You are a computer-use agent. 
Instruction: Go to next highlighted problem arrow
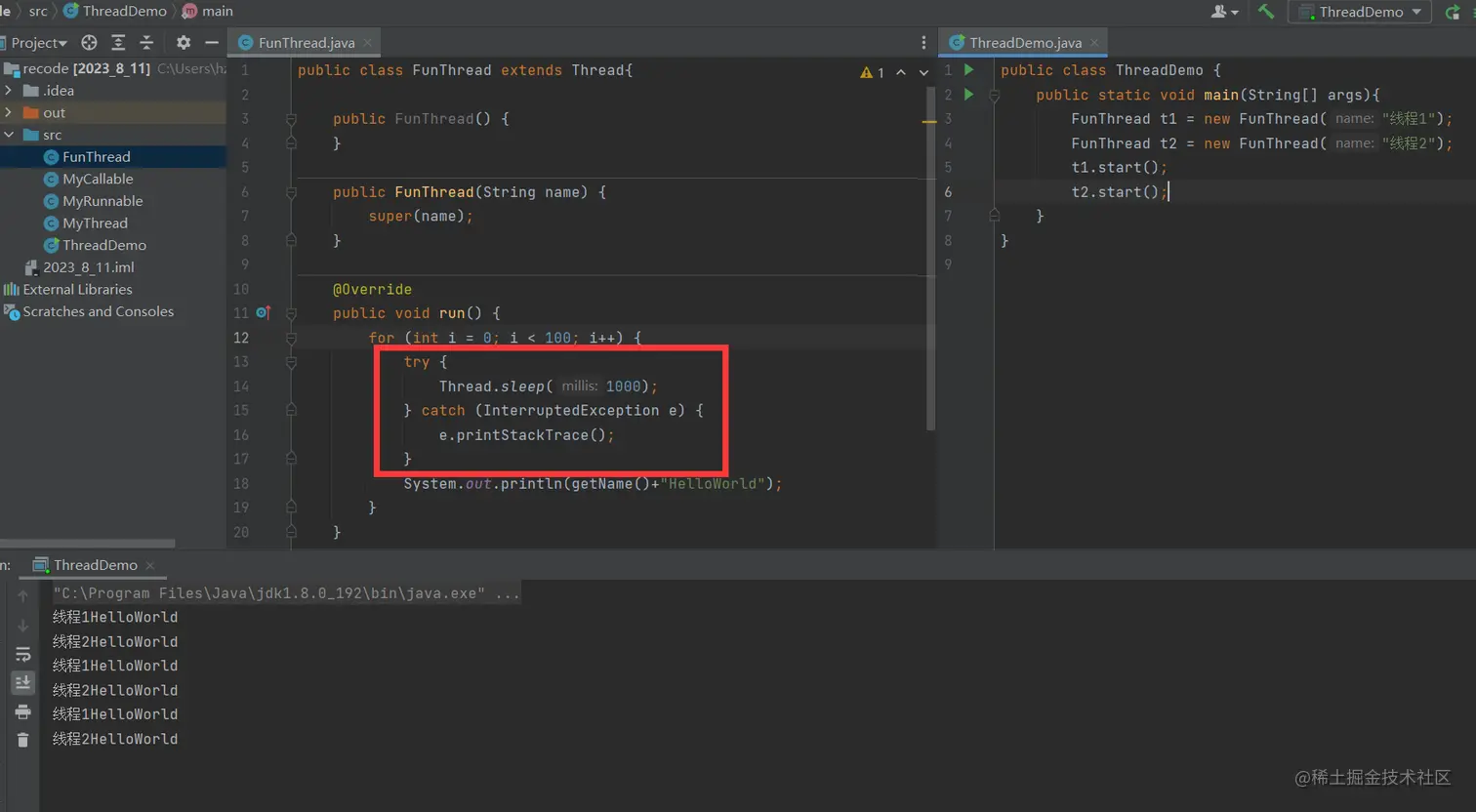(x=923, y=72)
